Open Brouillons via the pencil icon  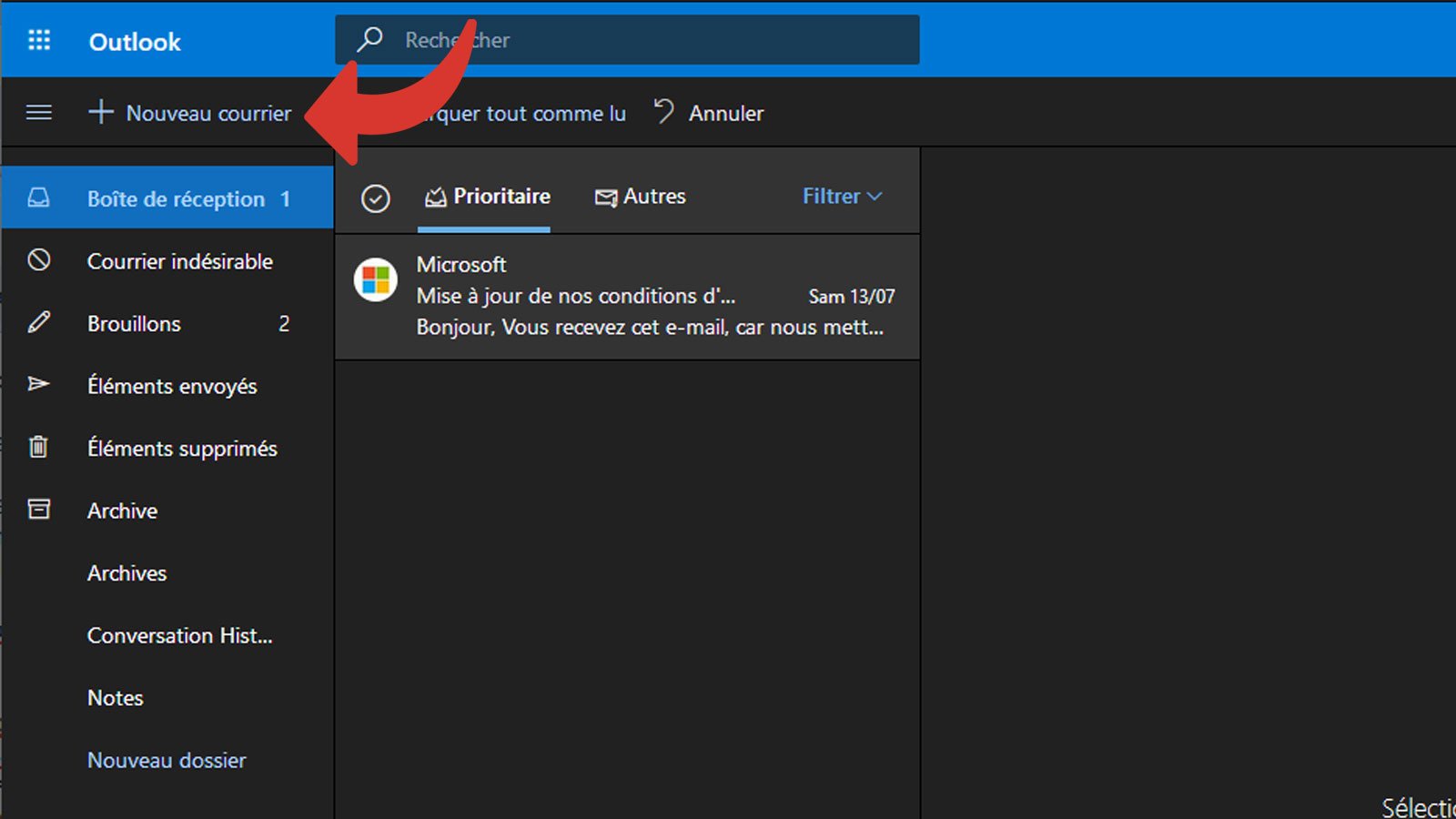(38, 323)
